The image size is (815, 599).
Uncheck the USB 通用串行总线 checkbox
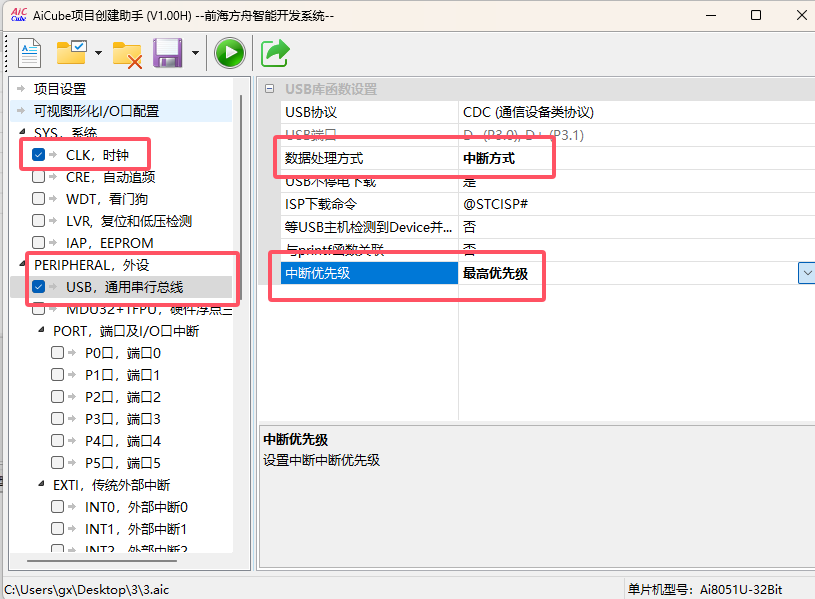point(38,287)
